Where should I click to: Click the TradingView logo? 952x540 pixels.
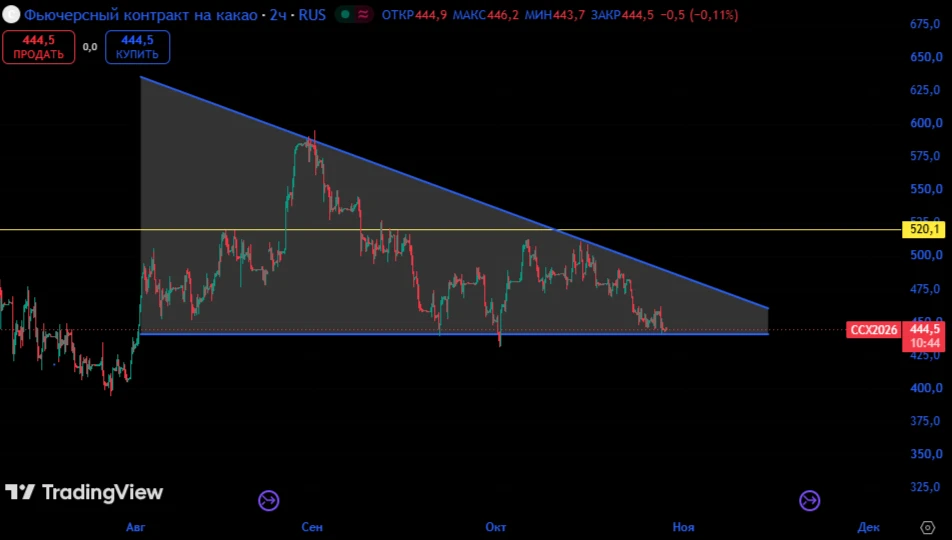click(x=84, y=492)
